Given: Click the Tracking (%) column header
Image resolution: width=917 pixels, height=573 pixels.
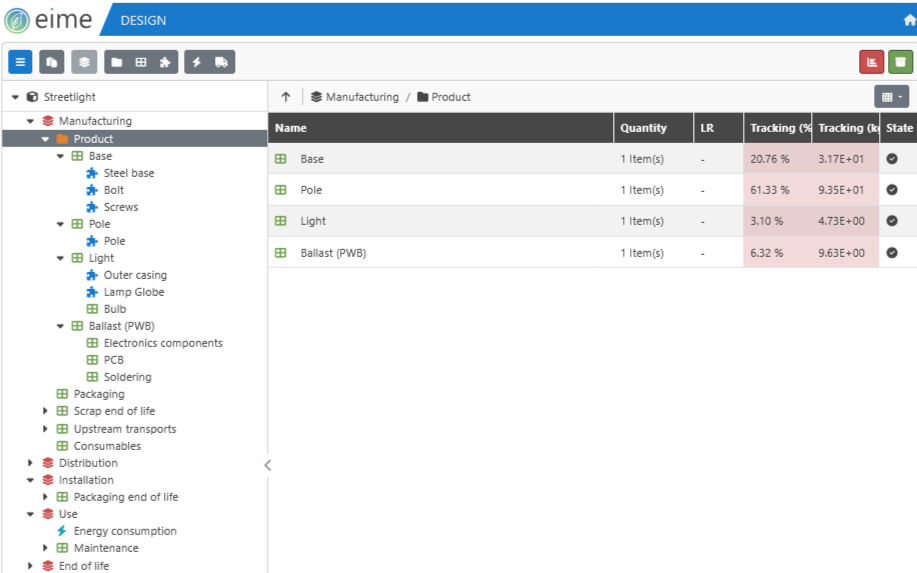Looking at the screenshot, I should coord(778,128).
